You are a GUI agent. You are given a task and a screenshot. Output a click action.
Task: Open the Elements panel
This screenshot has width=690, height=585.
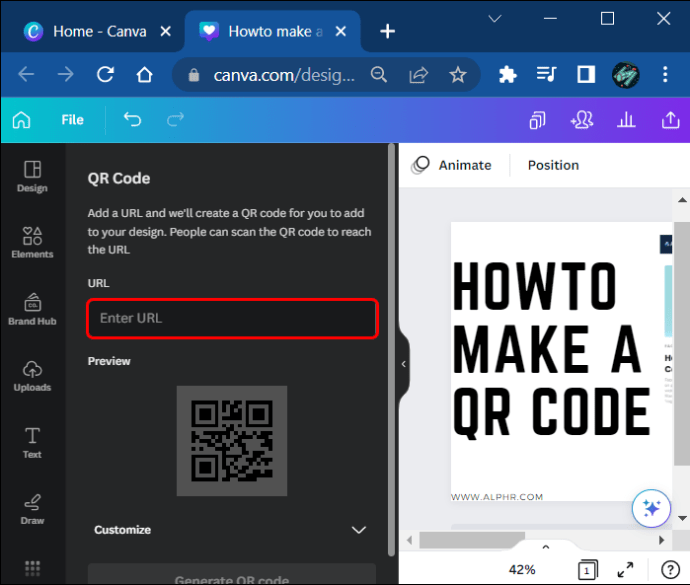pos(32,243)
